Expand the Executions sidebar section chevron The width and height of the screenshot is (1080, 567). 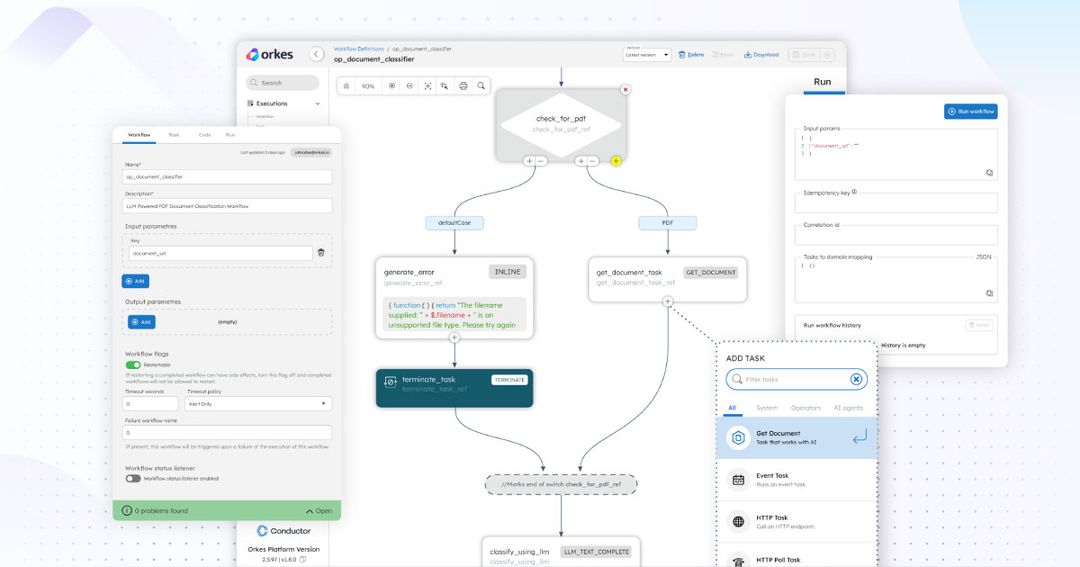pyautogui.click(x=318, y=103)
